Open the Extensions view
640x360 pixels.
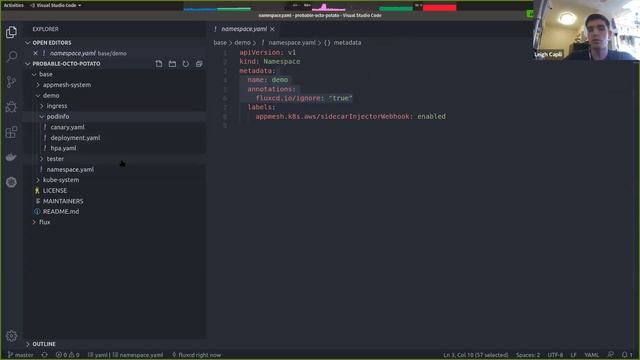[11, 132]
